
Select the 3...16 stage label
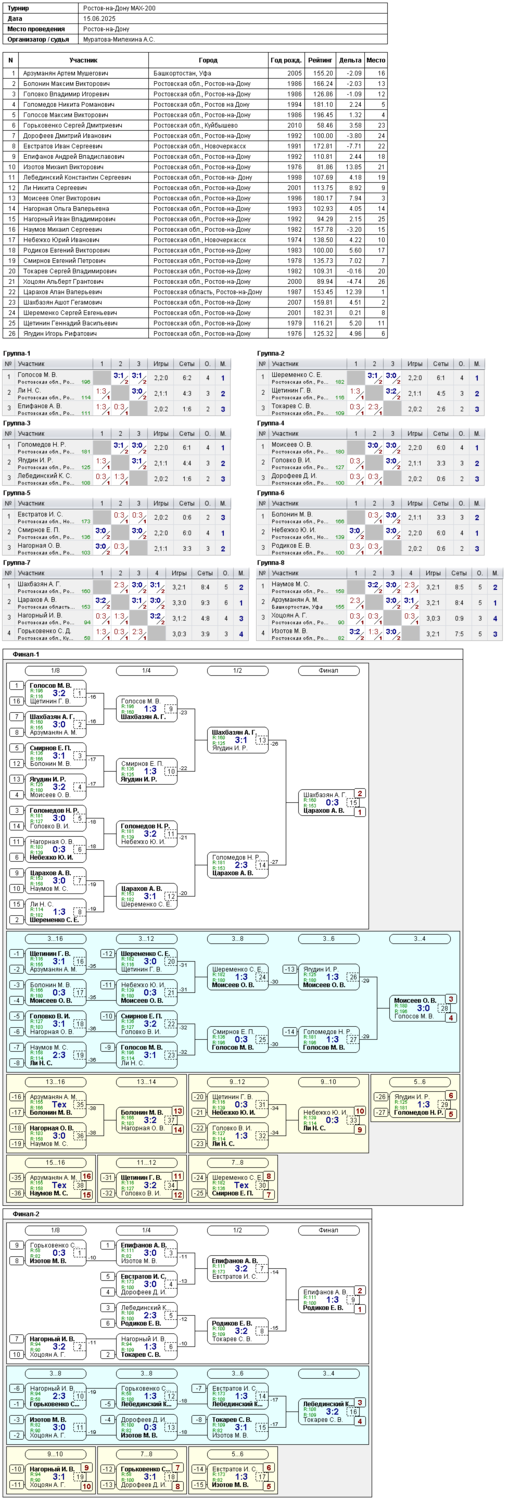click(x=57, y=939)
